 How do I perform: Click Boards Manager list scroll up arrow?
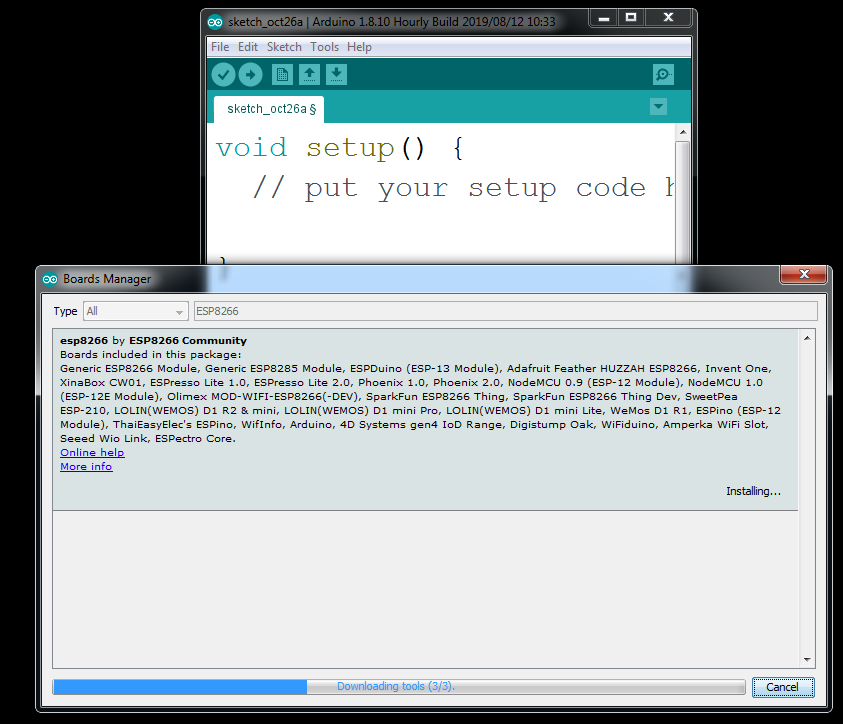[x=807, y=338]
